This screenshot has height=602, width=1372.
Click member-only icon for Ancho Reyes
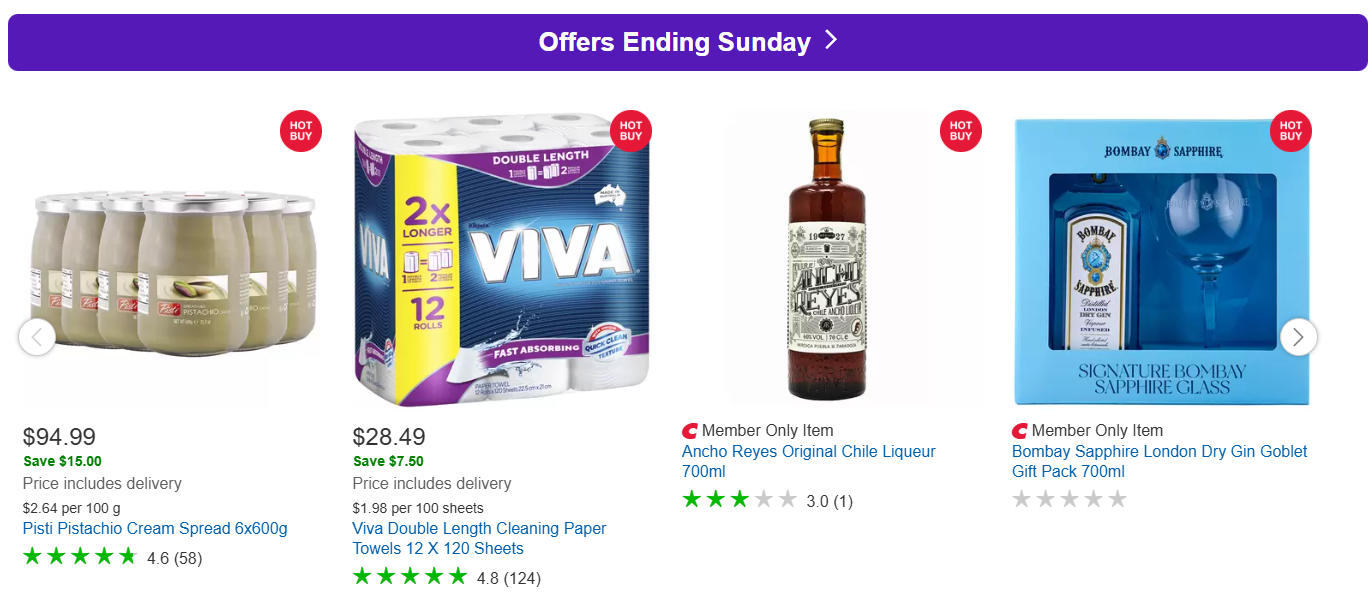click(x=690, y=431)
